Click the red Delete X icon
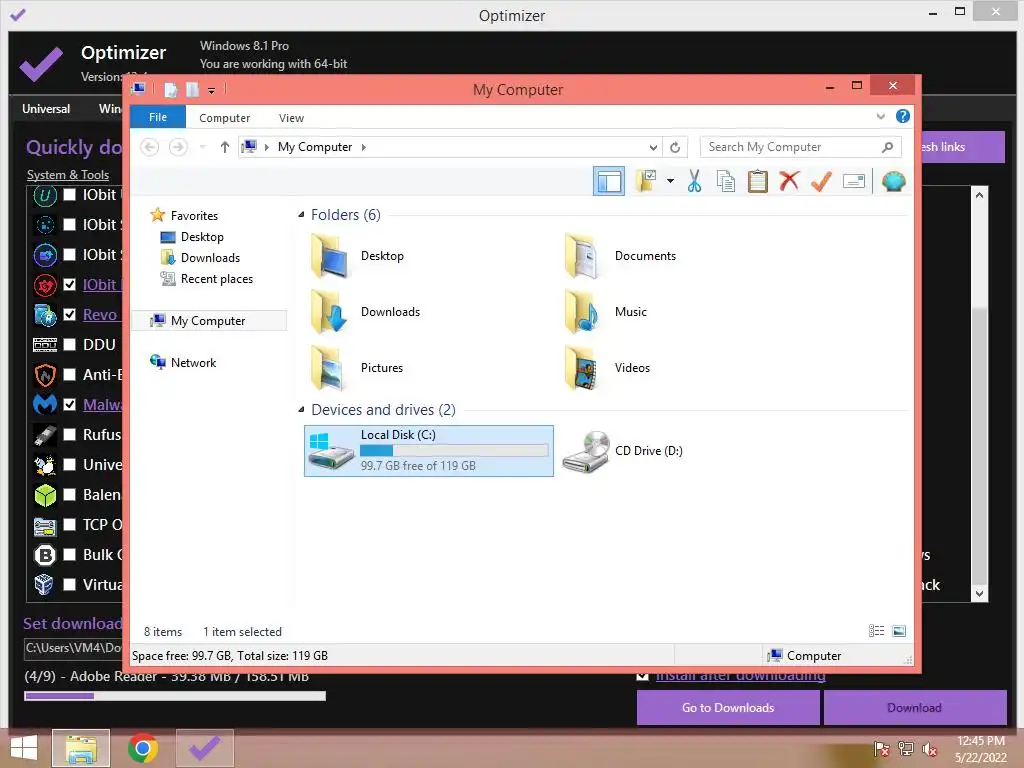The width and height of the screenshot is (1024, 768). pos(789,181)
